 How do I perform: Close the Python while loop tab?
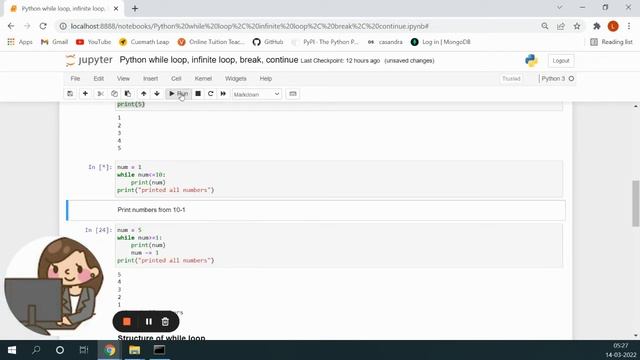point(116,8)
